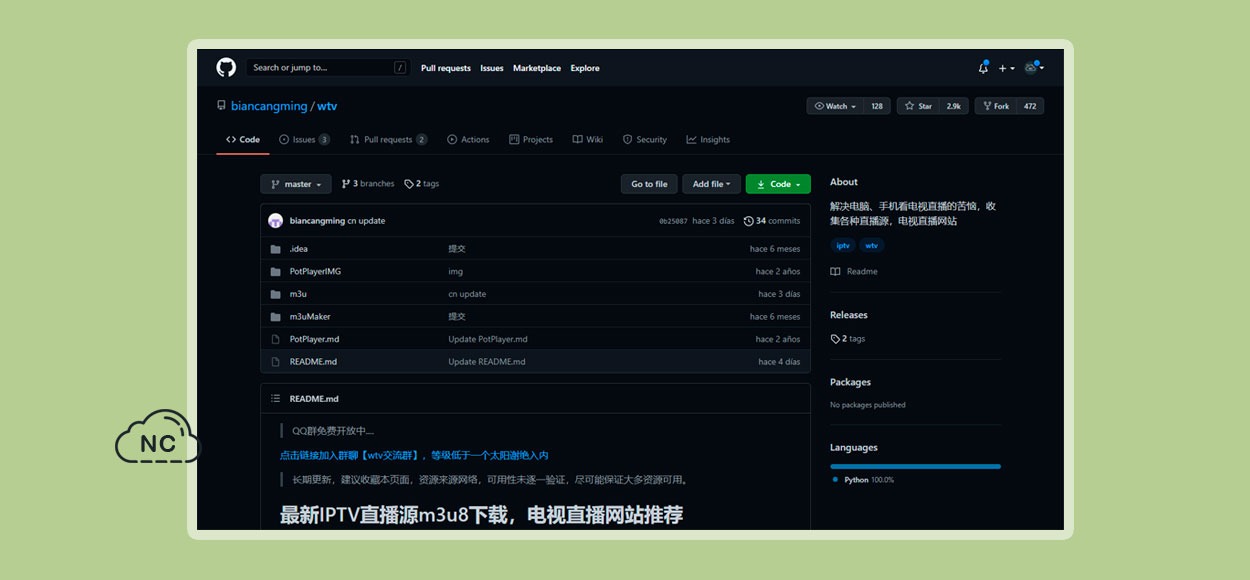Image resolution: width=1250 pixels, height=580 pixels.
Task: Open the wtv repository name link
Action: point(327,106)
